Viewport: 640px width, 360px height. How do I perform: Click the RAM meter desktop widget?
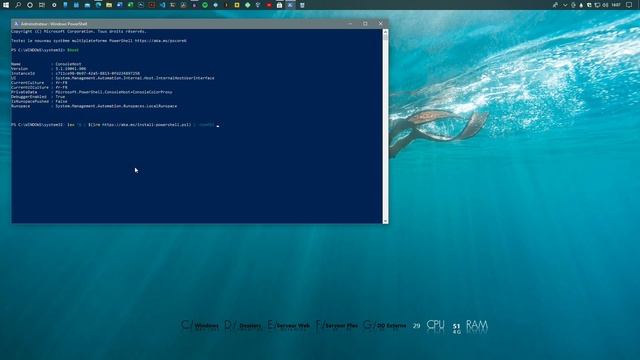point(477,325)
